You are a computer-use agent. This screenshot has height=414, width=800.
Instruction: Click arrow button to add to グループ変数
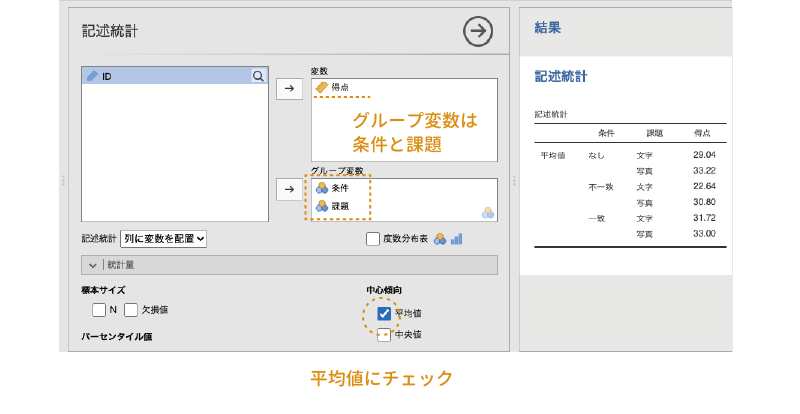pos(289,189)
